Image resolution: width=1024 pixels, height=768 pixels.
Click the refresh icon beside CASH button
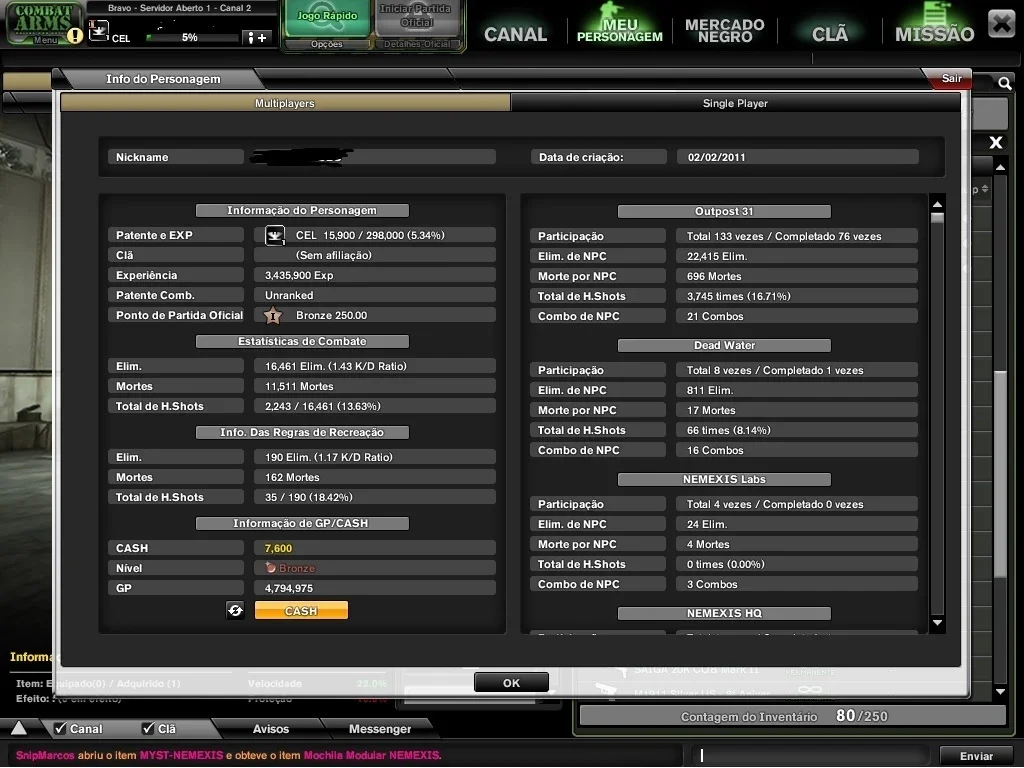click(x=235, y=611)
